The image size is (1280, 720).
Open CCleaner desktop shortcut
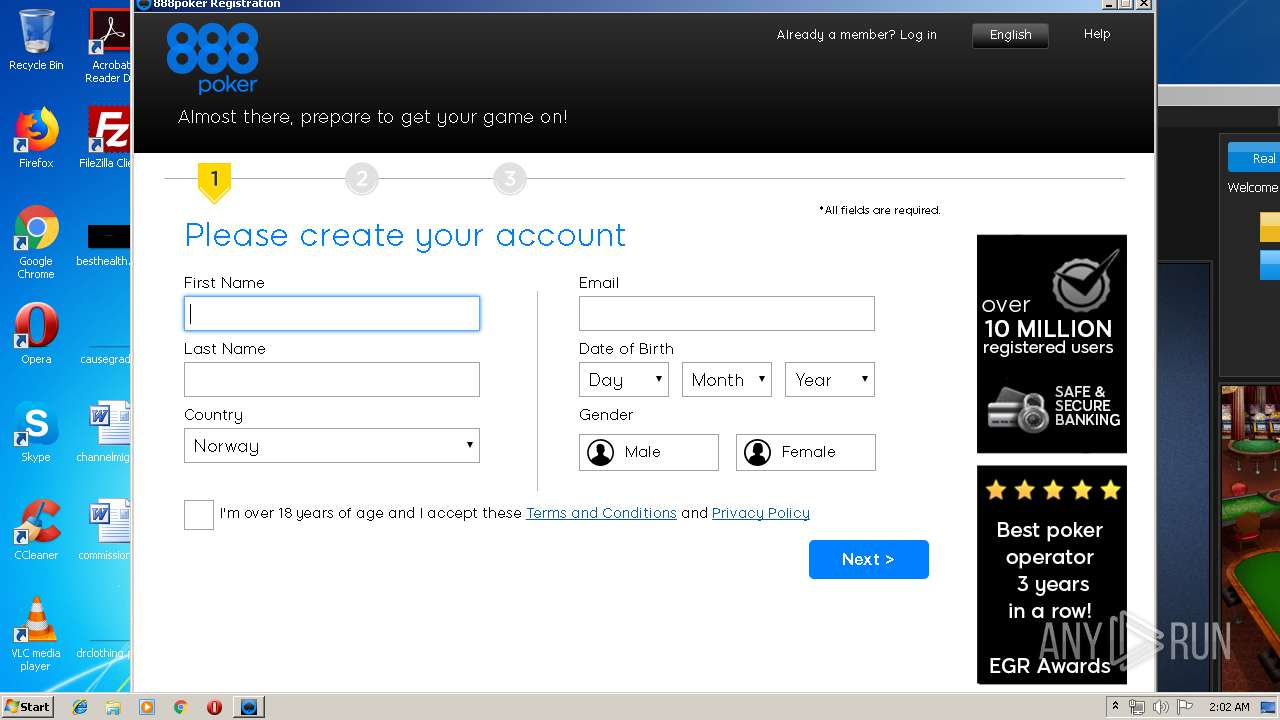36,530
